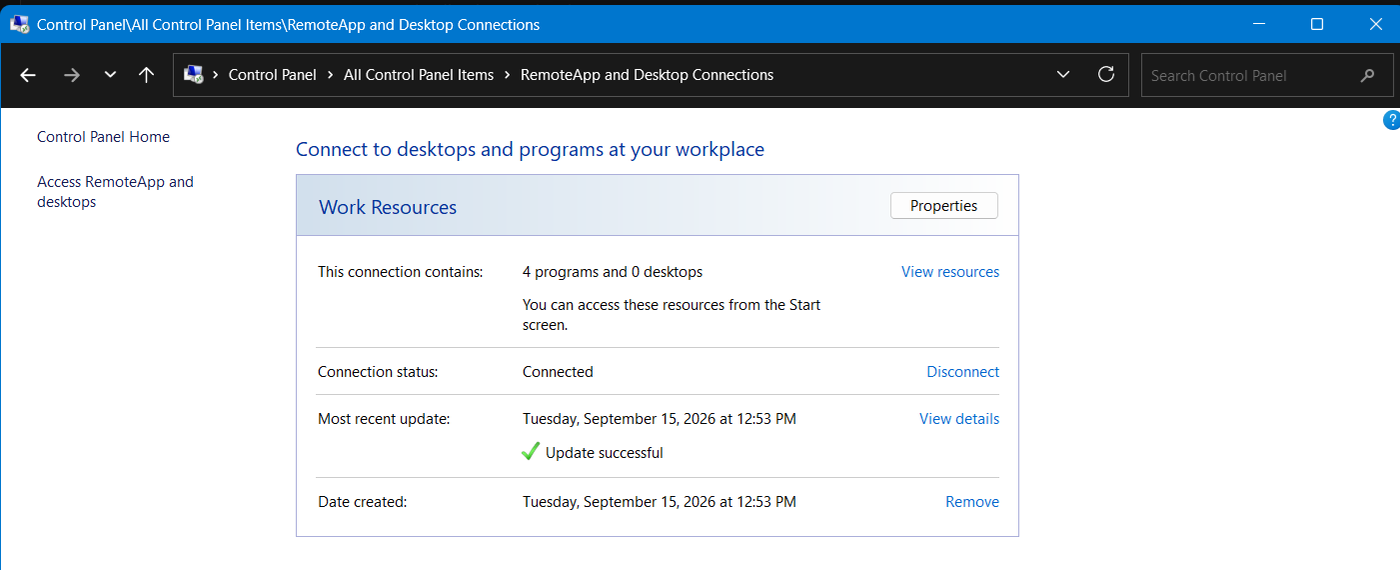Image resolution: width=1400 pixels, height=570 pixels.
Task: Click the address bar Control Panel icon
Action: point(194,75)
